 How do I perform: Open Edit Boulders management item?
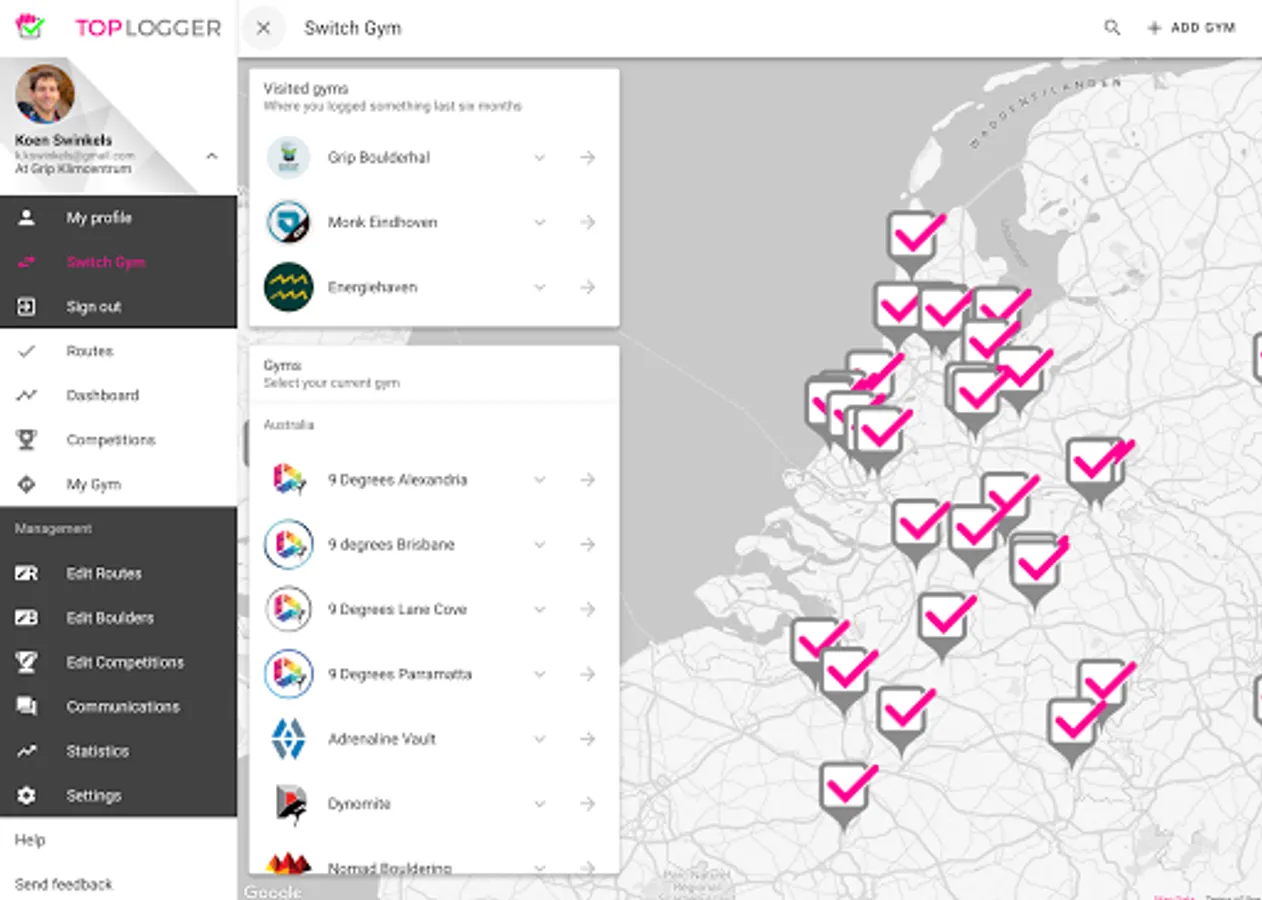point(118,617)
